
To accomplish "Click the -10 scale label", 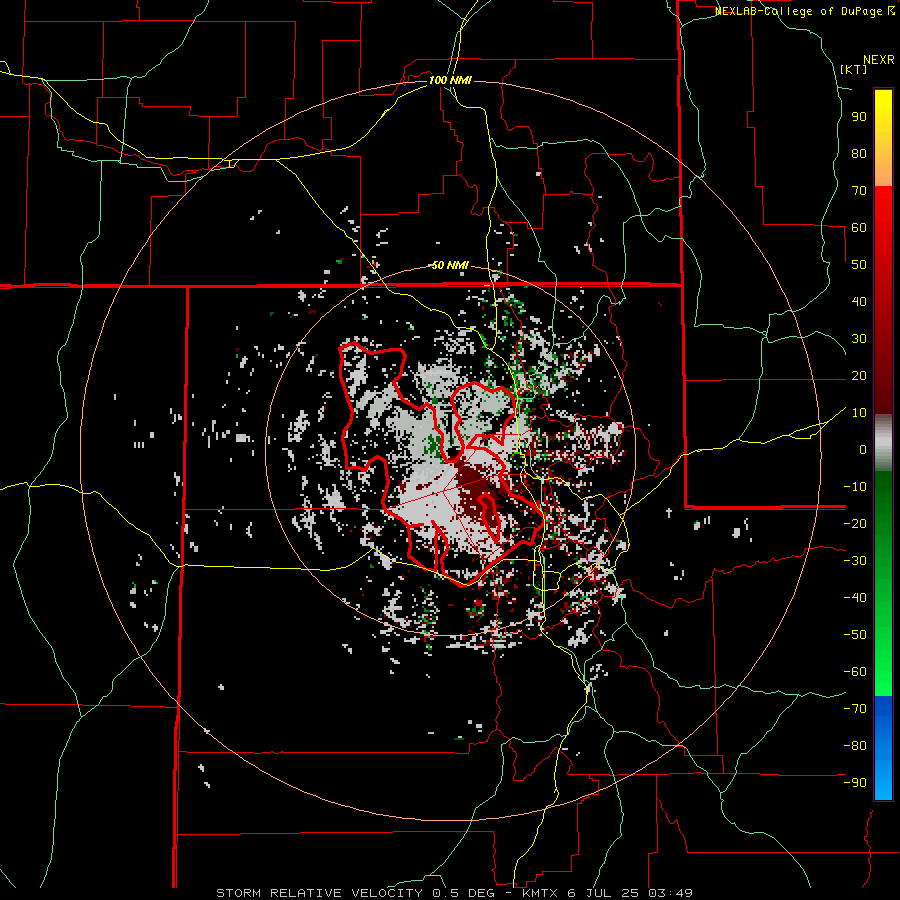I will [855, 487].
